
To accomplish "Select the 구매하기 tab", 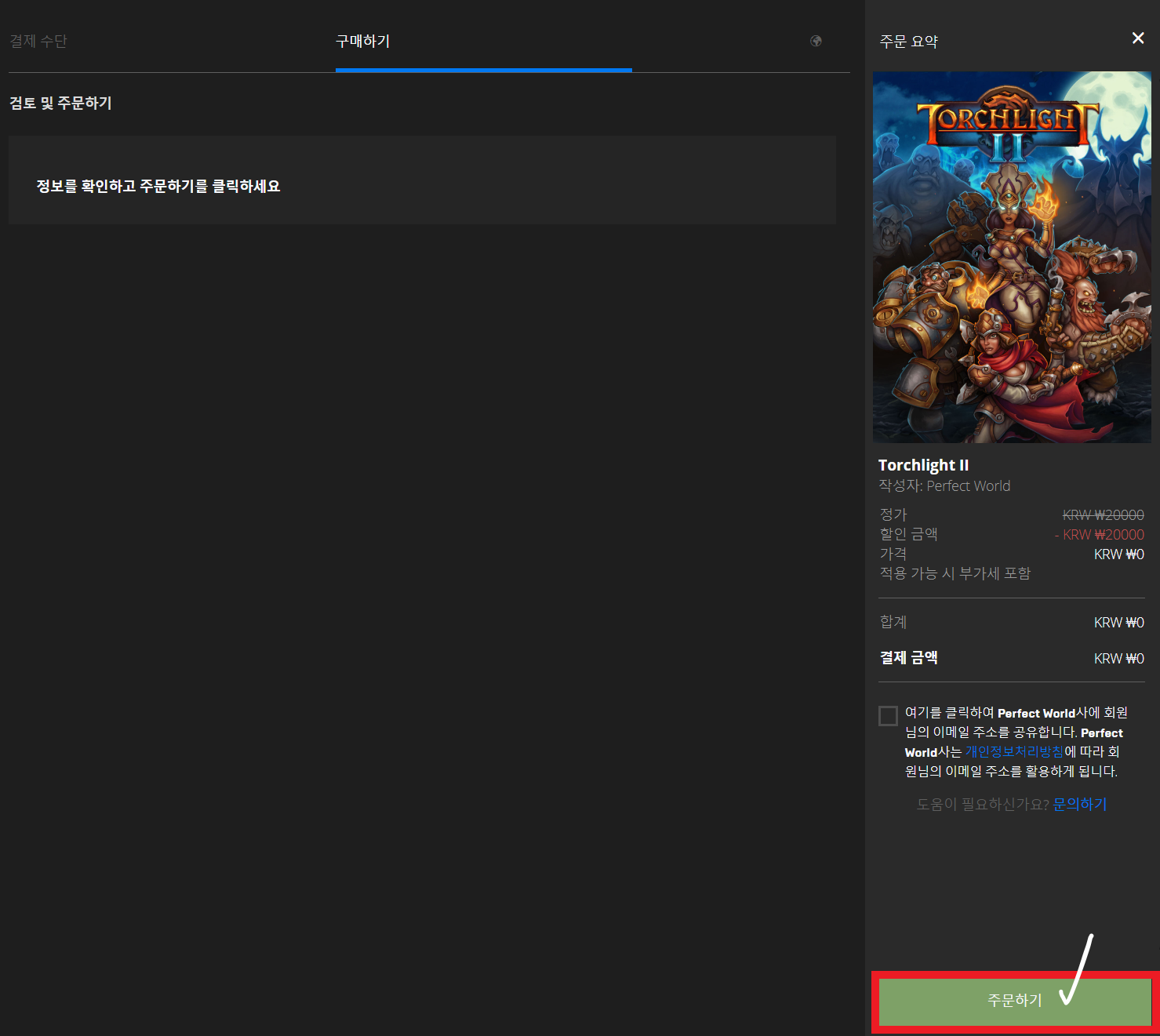I will (x=363, y=42).
